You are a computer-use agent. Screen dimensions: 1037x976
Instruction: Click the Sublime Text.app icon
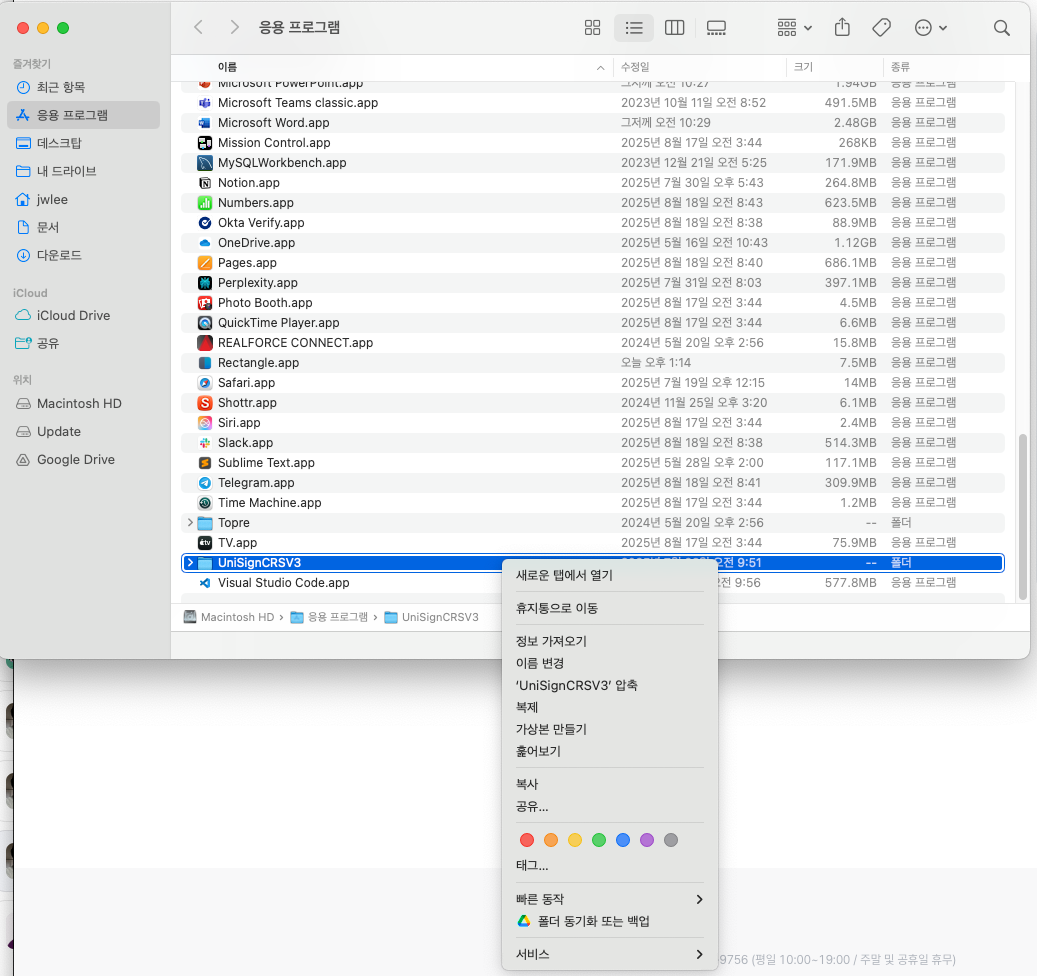(205, 463)
